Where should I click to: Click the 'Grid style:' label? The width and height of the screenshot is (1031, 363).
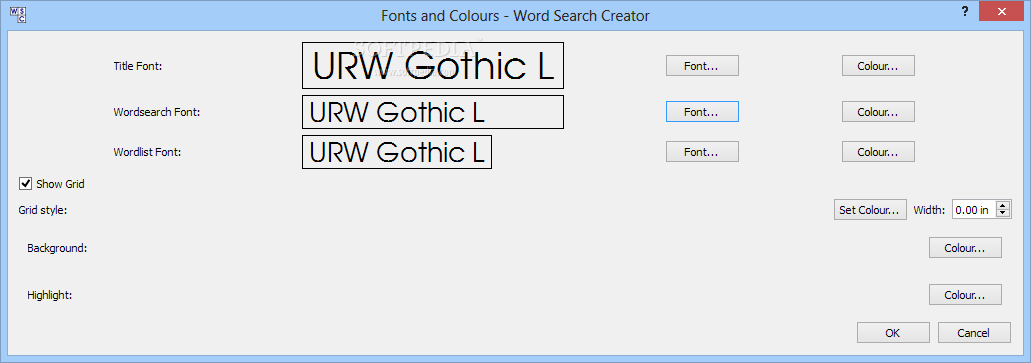43,210
